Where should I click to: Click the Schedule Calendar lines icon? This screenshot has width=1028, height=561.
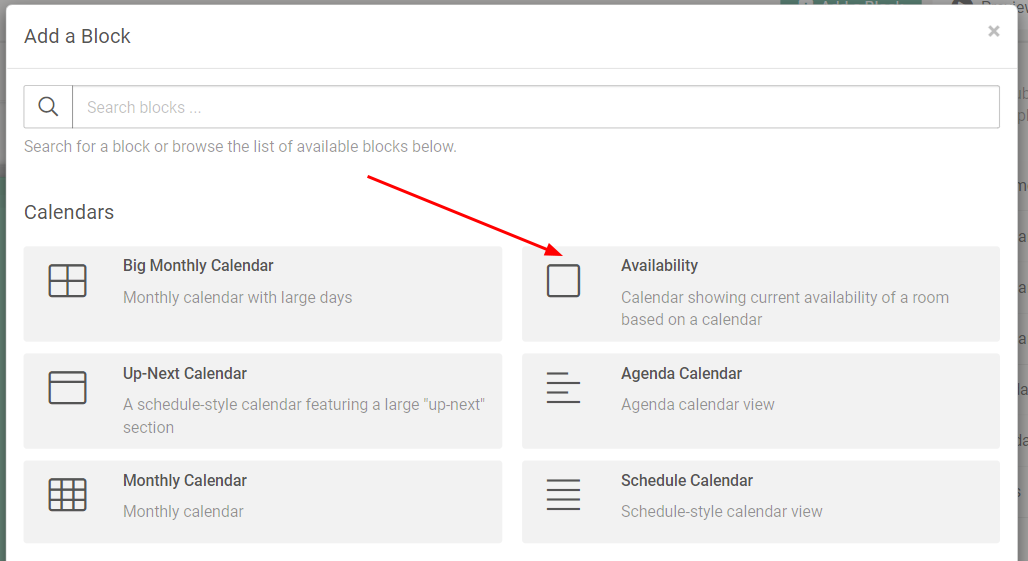[563, 495]
